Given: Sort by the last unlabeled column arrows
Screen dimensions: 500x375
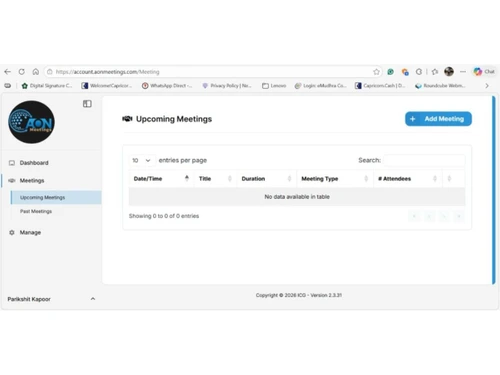Looking at the screenshot, I should tap(449, 179).
